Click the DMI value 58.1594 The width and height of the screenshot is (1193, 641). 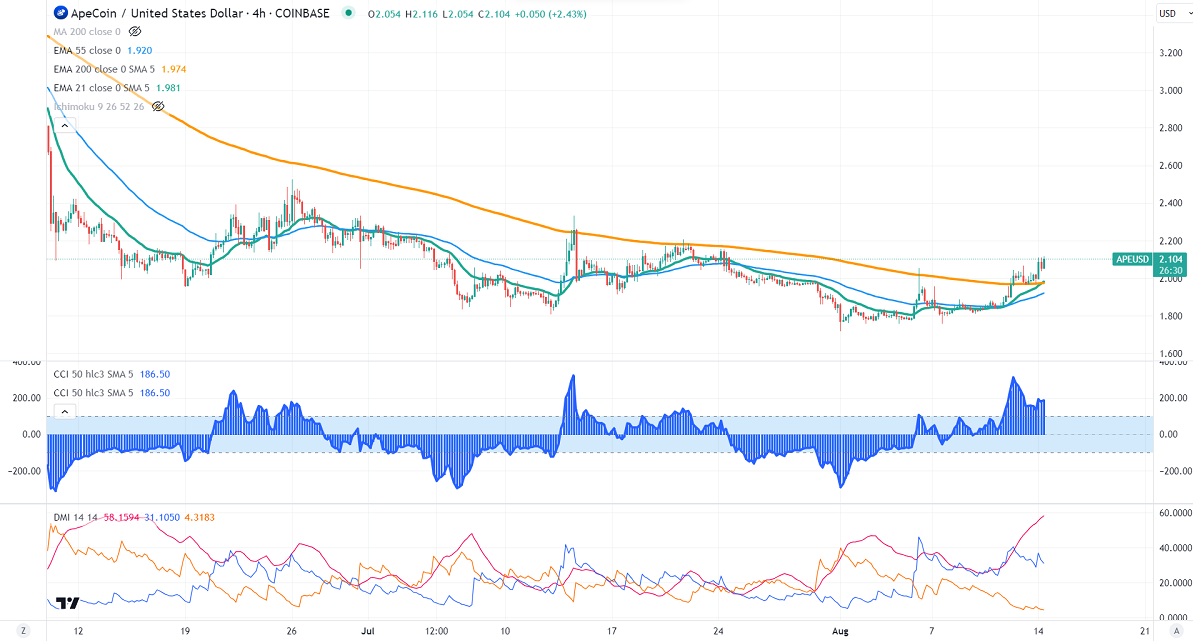[x=122, y=518]
